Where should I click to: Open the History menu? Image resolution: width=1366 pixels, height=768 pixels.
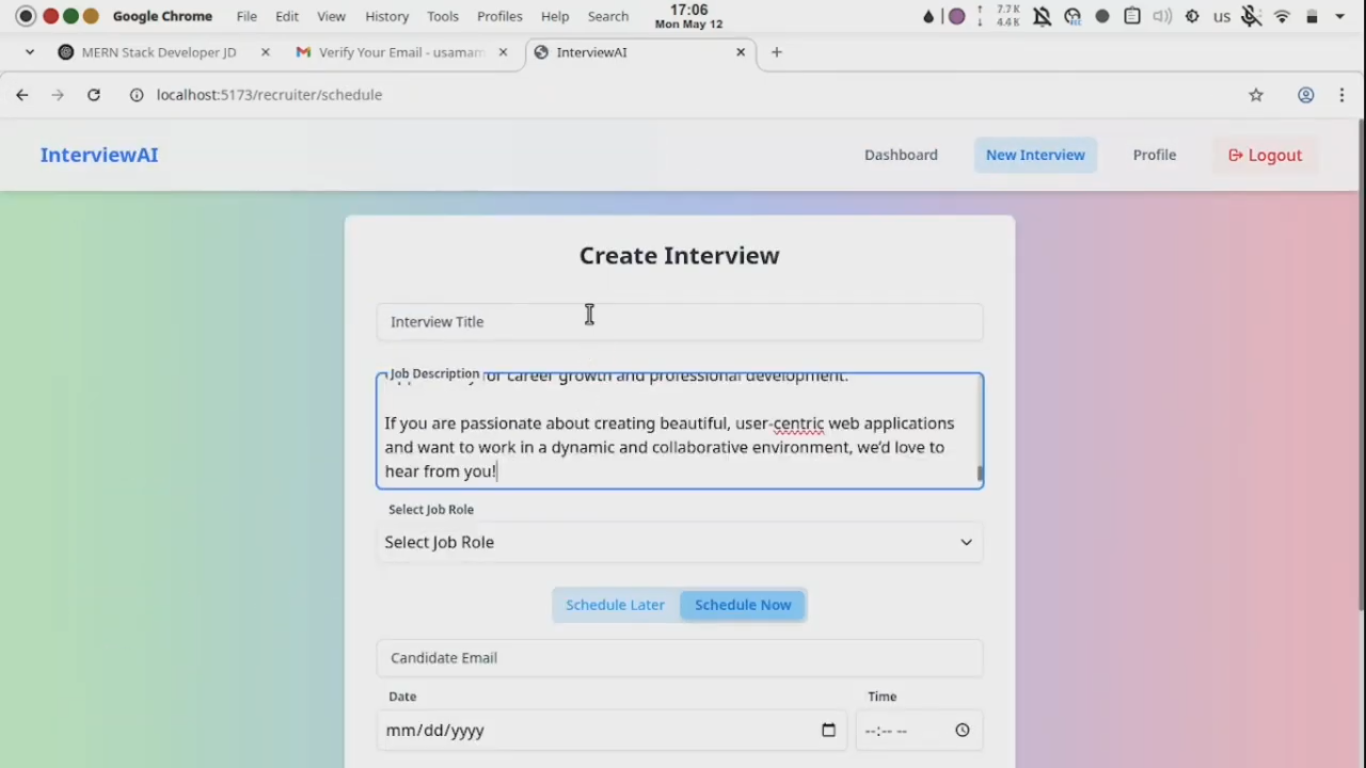pos(387,16)
